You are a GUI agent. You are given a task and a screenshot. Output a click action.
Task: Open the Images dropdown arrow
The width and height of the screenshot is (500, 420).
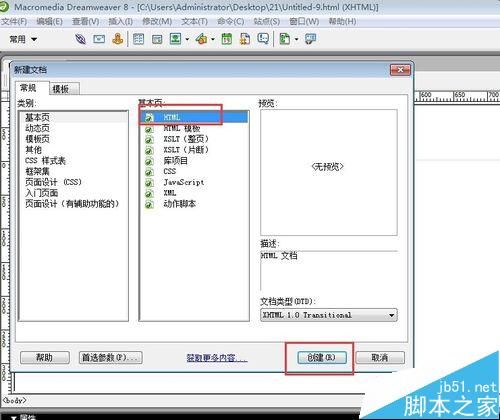pos(187,39)
